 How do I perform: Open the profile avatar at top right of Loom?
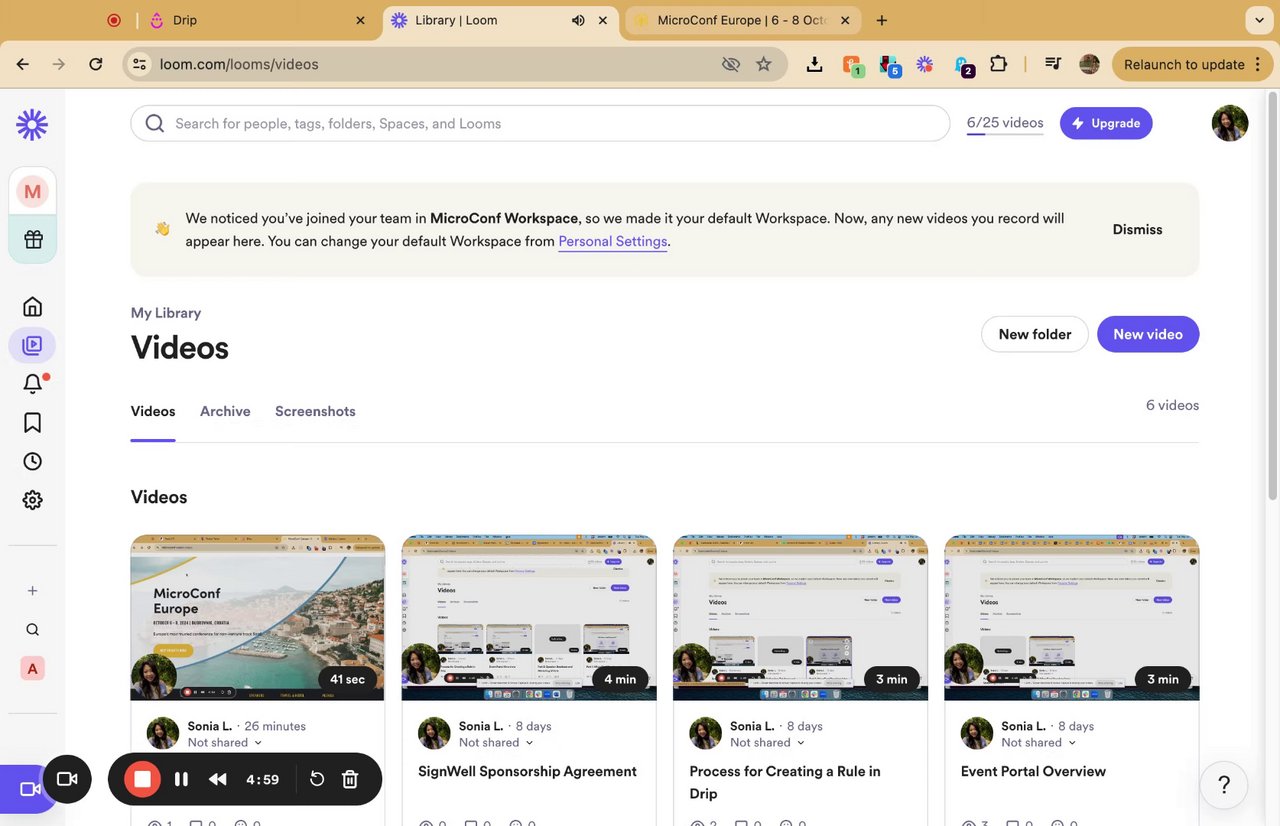pyautogui.click(x=1230, y=123)
